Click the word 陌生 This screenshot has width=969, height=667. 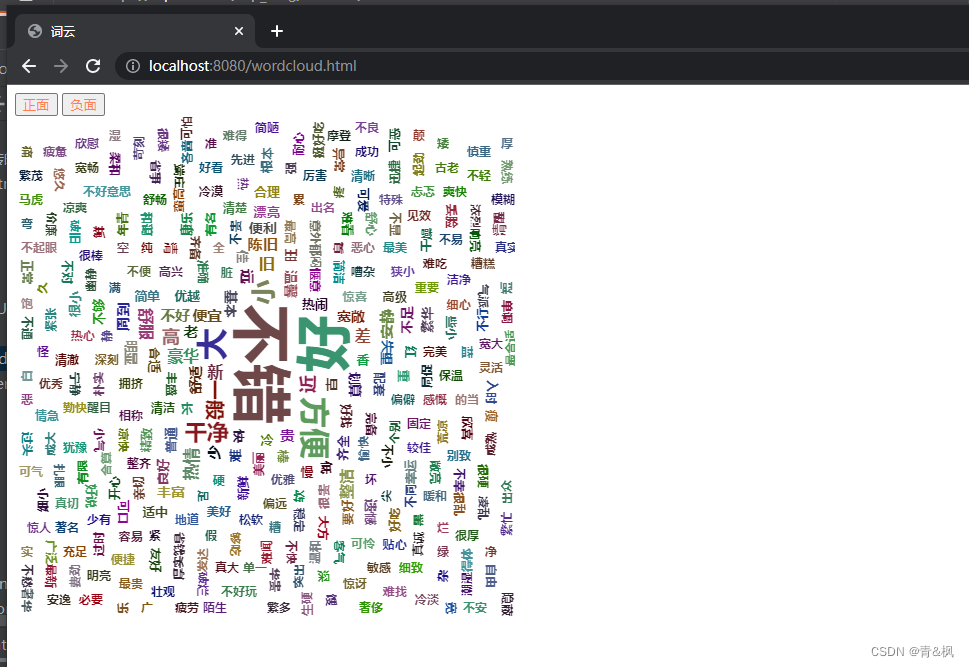click(214, 608)
